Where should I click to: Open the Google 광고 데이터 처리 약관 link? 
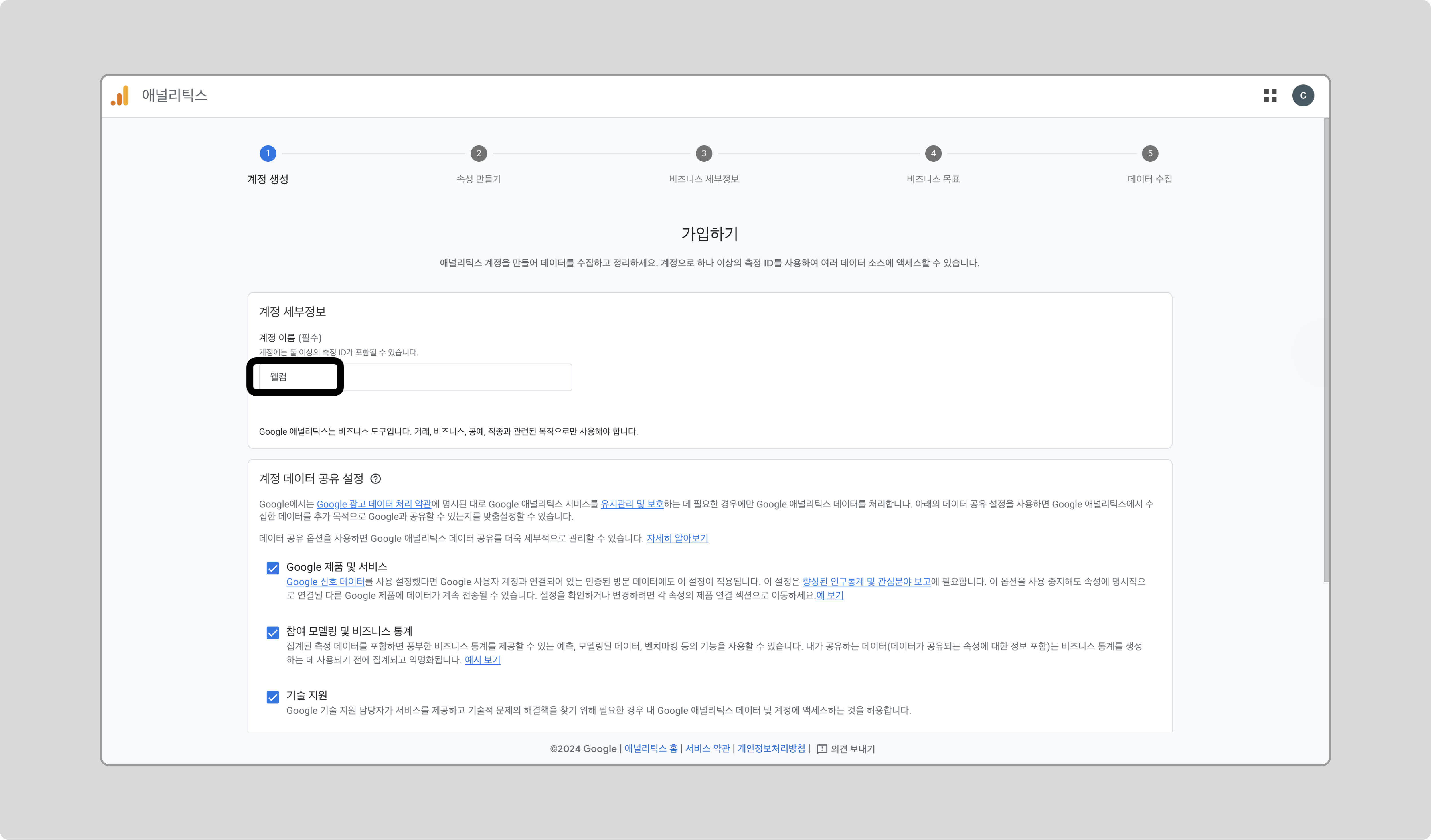(374, 504)
